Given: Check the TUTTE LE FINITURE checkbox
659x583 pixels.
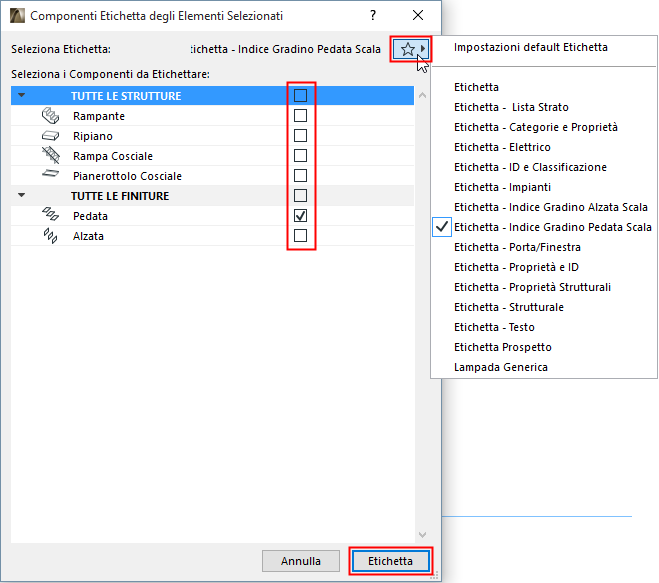Looking at the screenshot, I should [x=300, y=195].
